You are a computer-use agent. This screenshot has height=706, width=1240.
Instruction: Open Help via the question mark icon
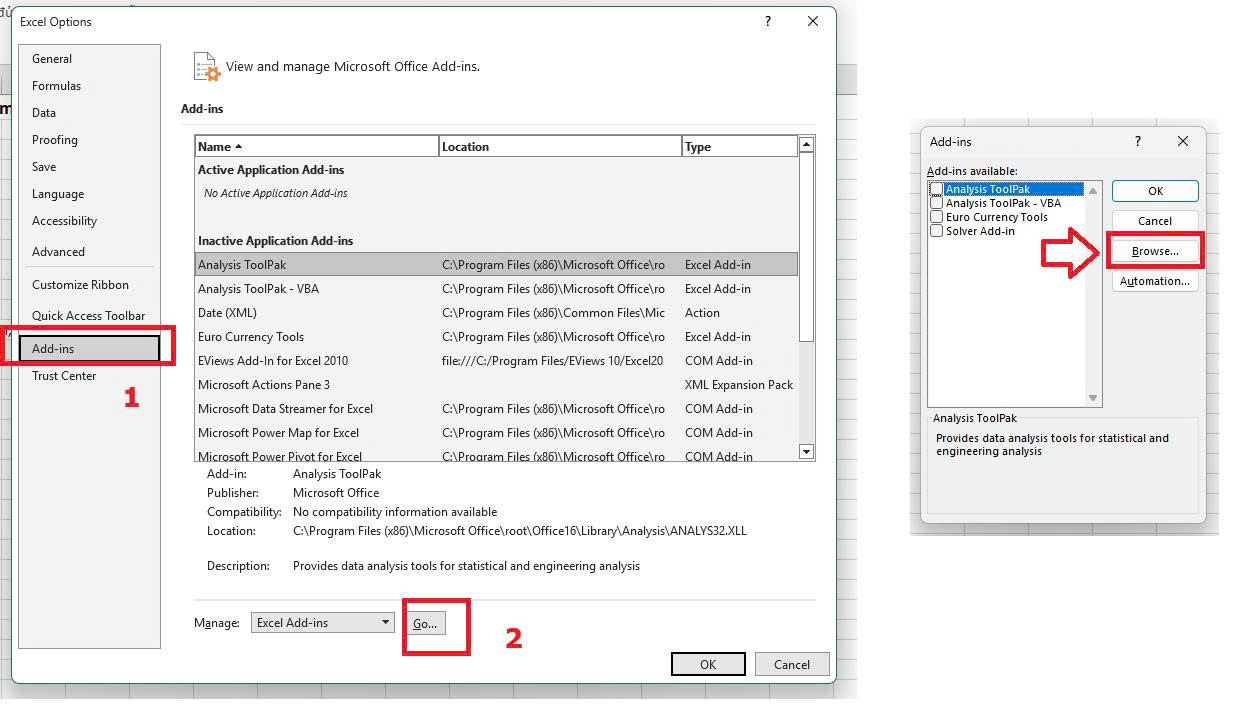pos(767,21)
